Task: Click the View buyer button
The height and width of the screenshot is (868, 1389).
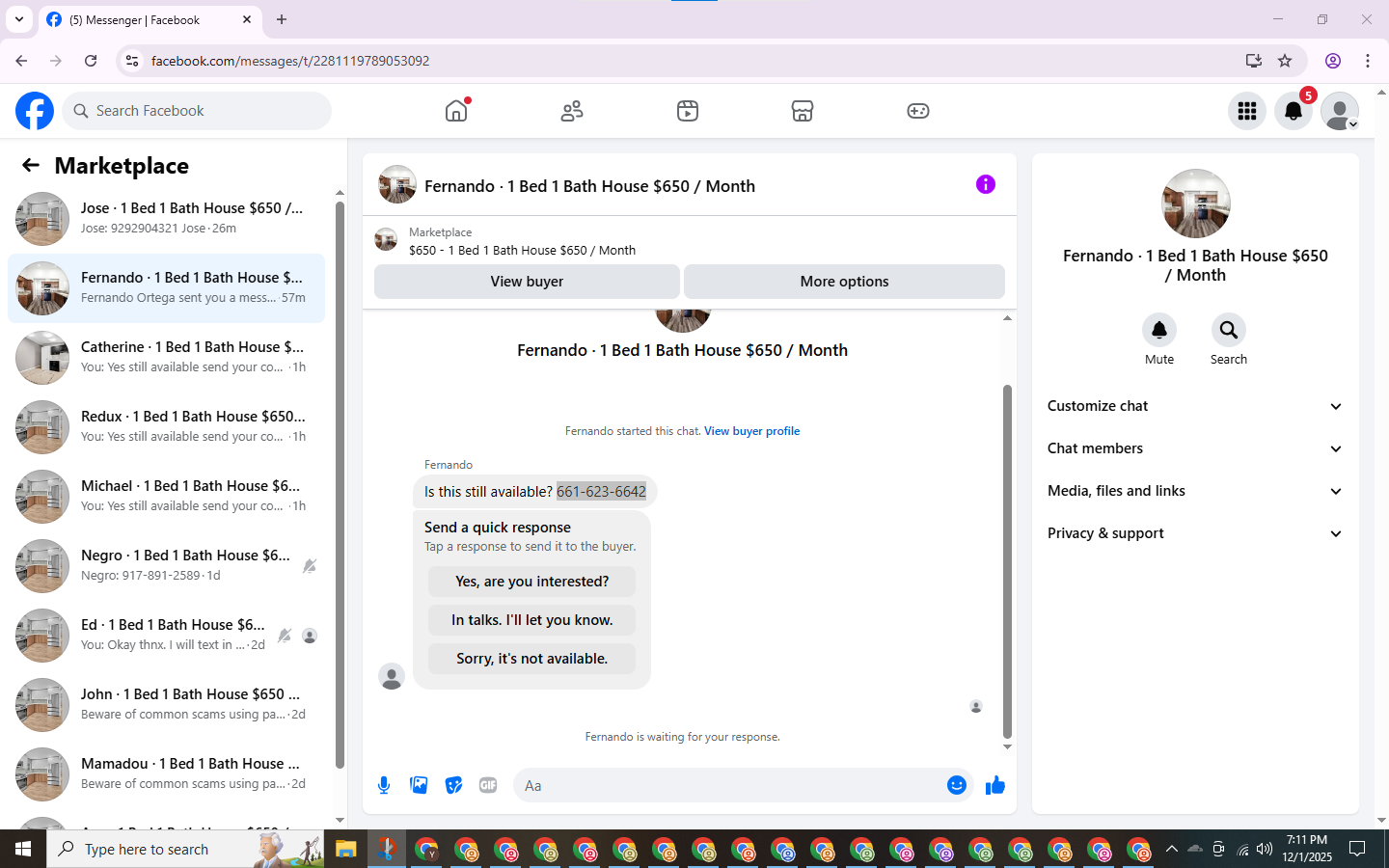Action: point(527,282)
